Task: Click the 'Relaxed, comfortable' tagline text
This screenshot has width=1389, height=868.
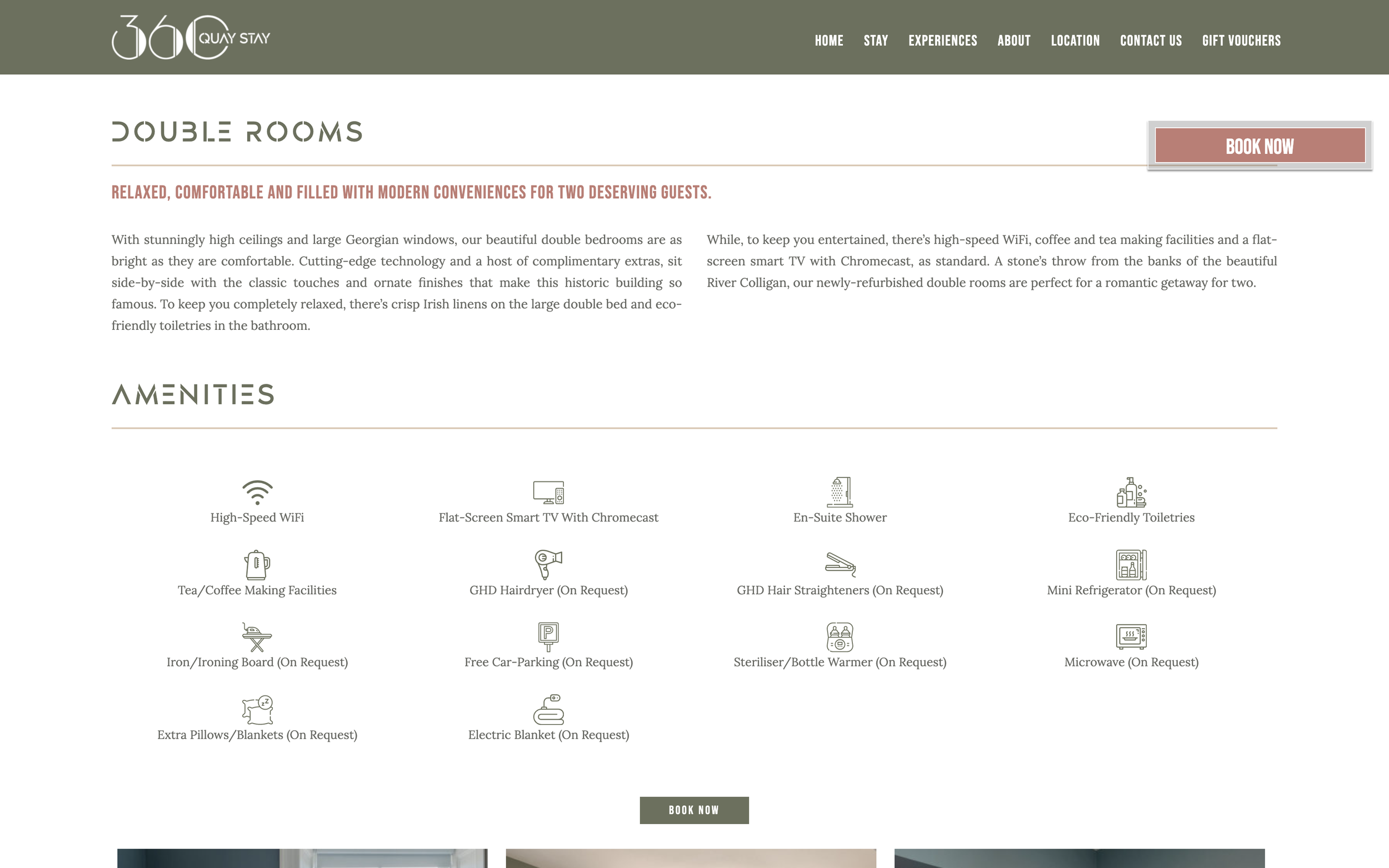Action: click(x=411, y=192)
